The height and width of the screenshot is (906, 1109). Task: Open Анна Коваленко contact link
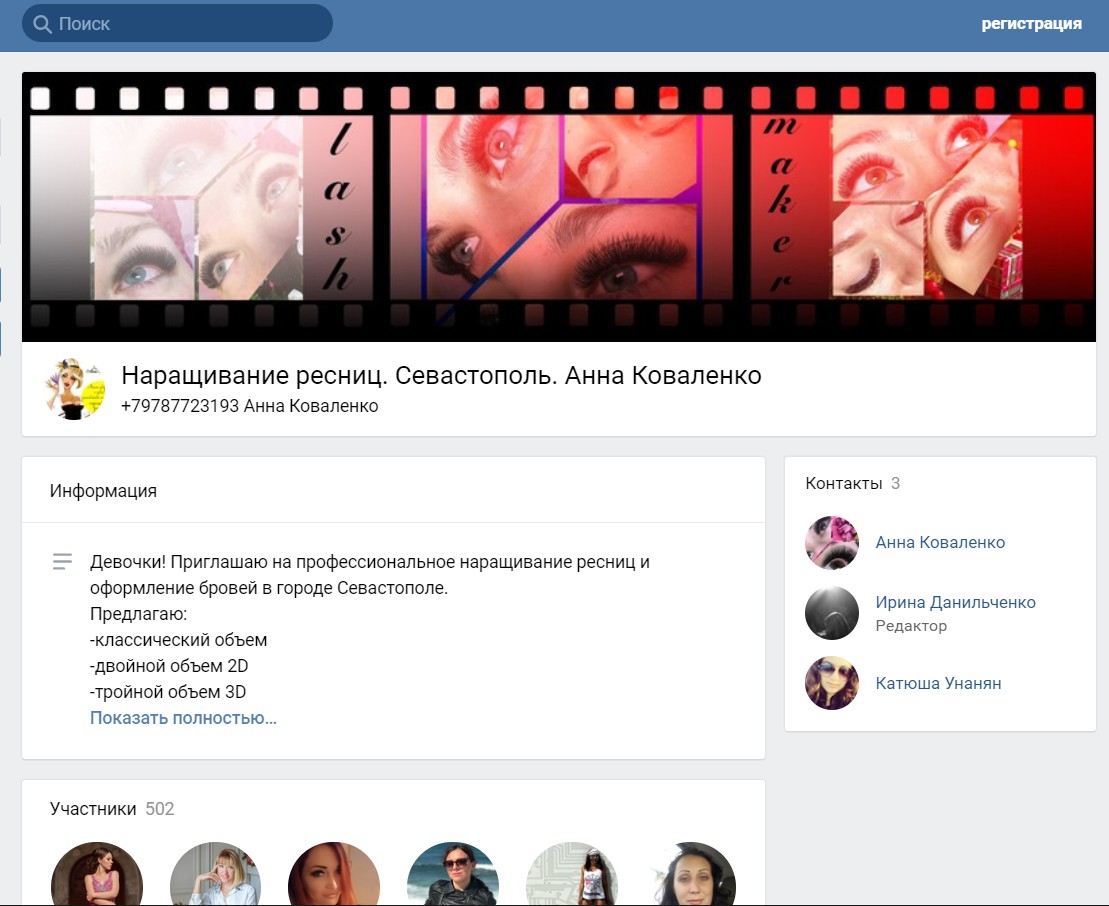[940, 542]
